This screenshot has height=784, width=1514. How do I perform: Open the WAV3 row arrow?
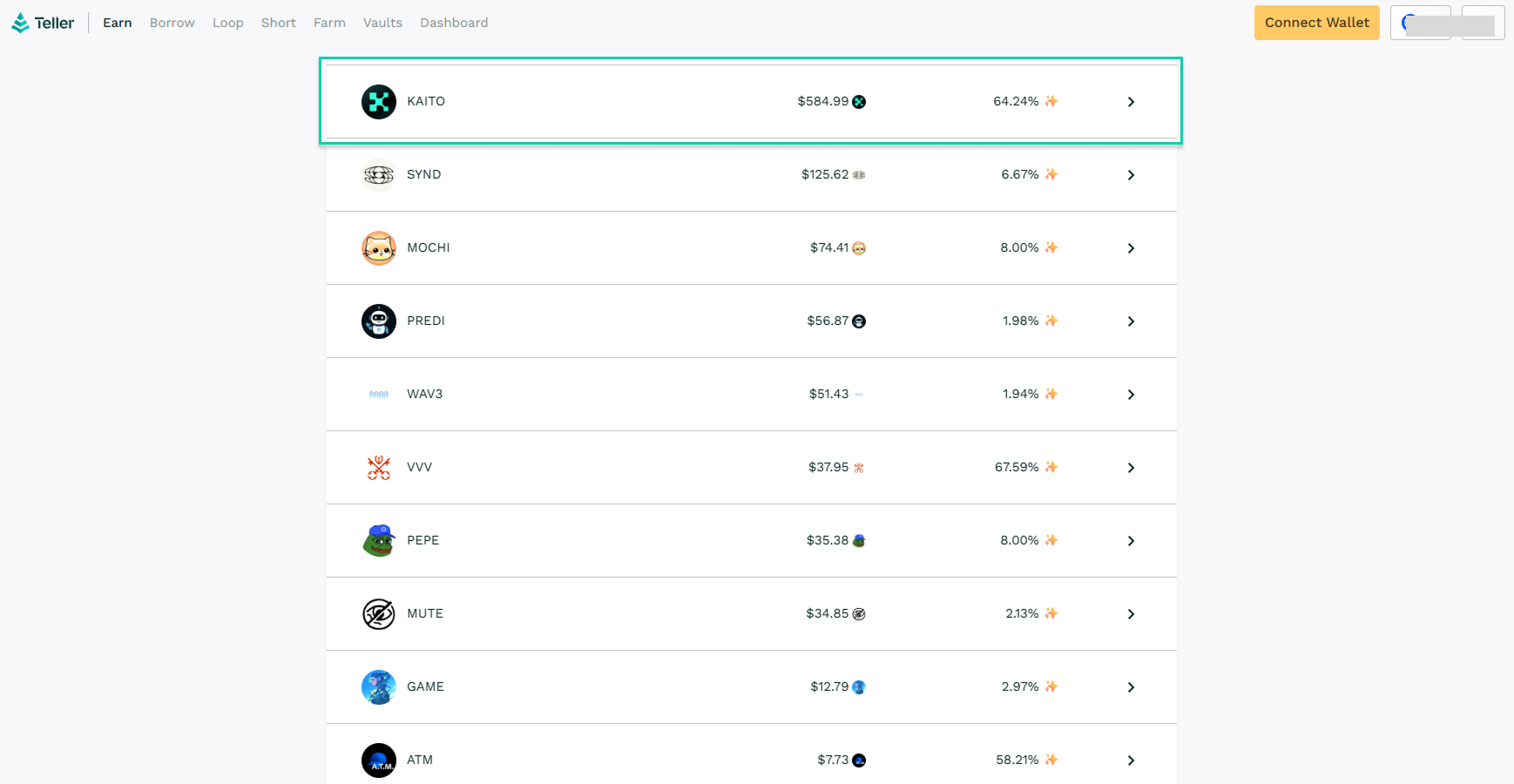pos(1131,395)
